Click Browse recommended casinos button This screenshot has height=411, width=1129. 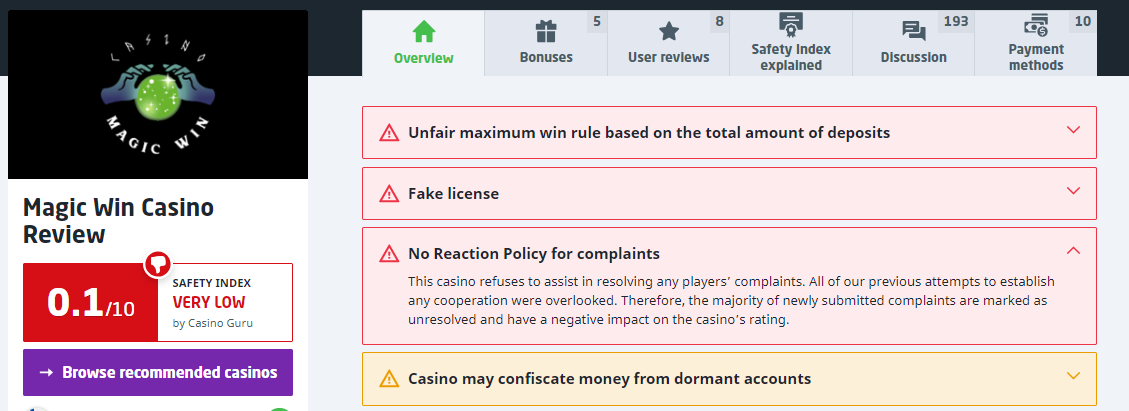pos(158,372)
